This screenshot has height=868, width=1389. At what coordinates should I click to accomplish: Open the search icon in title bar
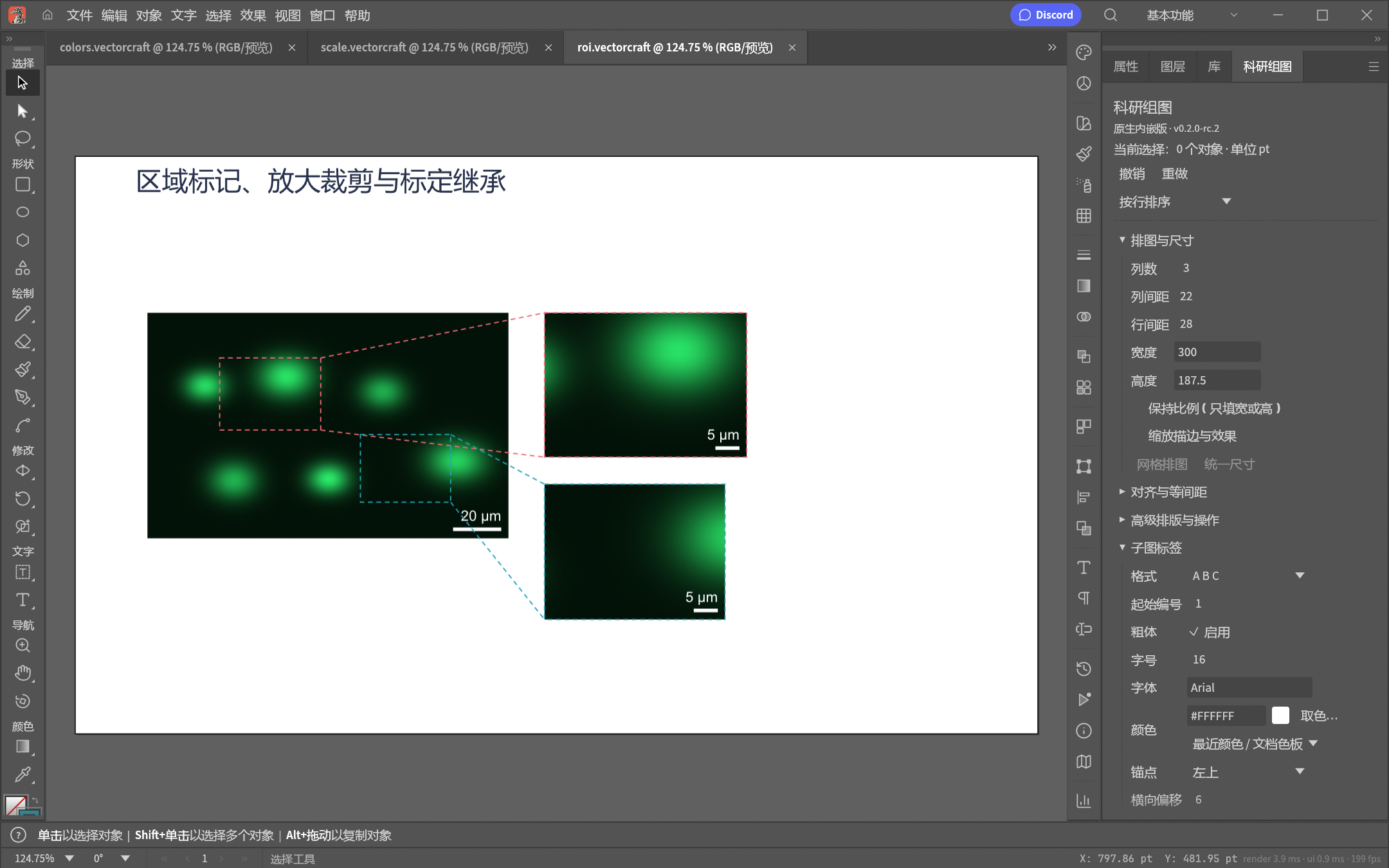point(1111,15)
